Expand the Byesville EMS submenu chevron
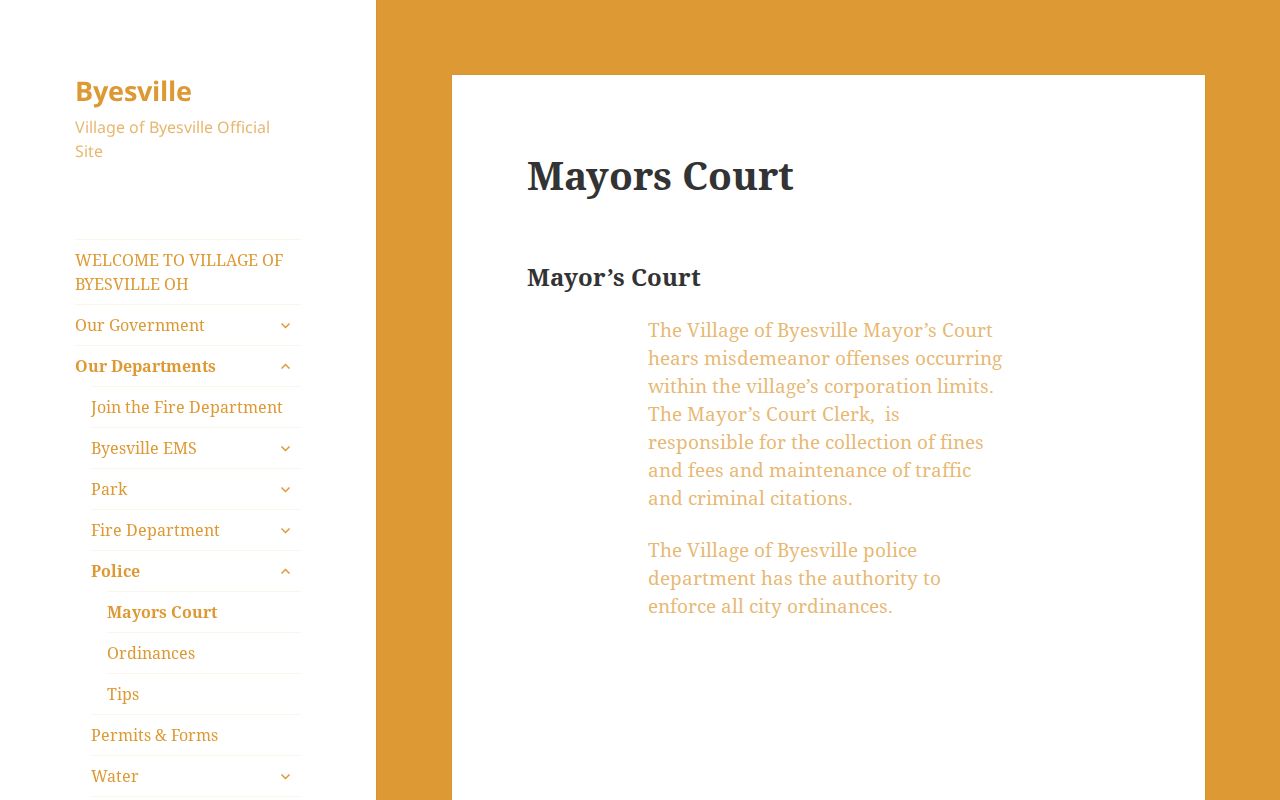Screen dimensions: 1280x800 click(x=285, y=448)
